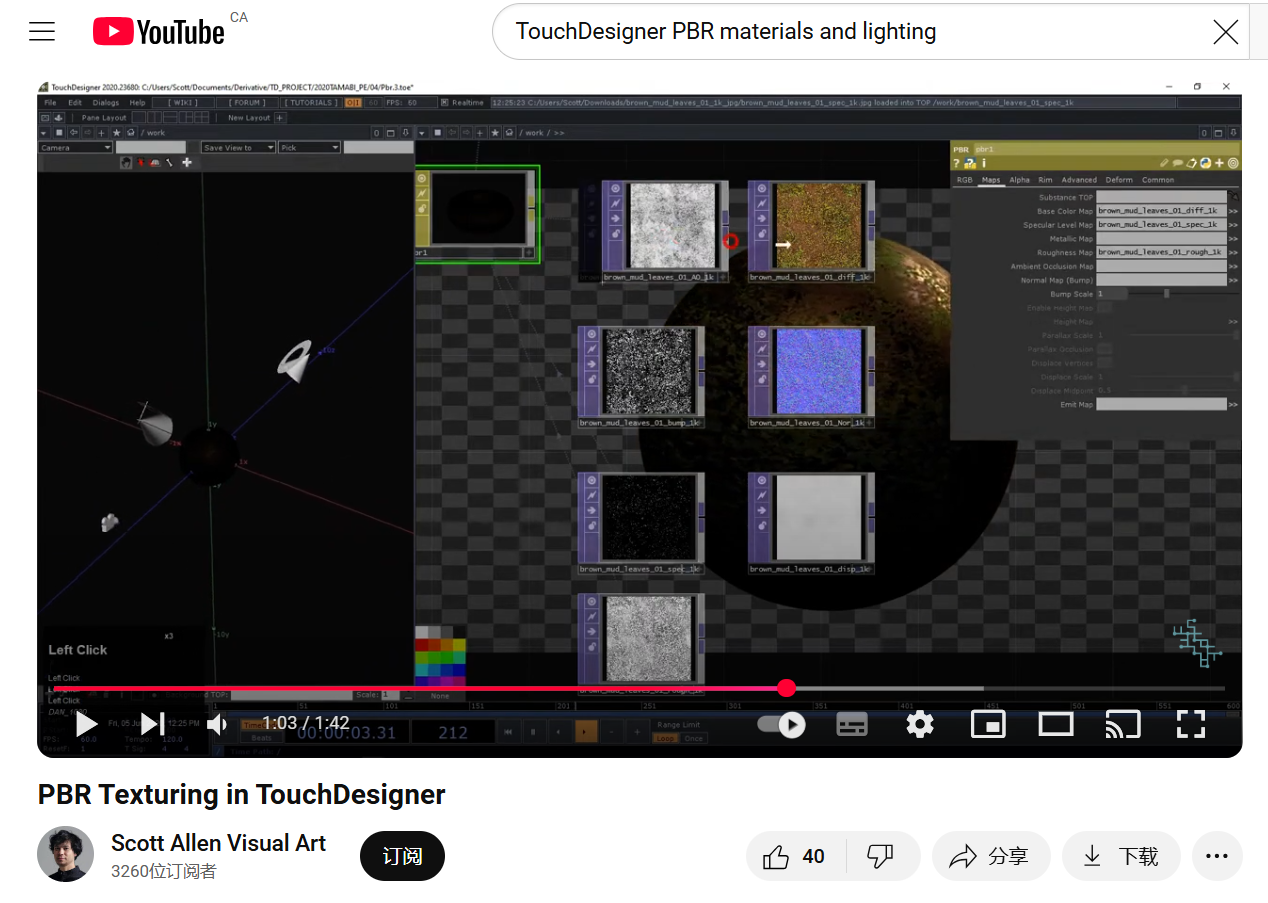Clear the YouTube search box with the X
Screen dimensions: 1268x903
point(1225,32)
